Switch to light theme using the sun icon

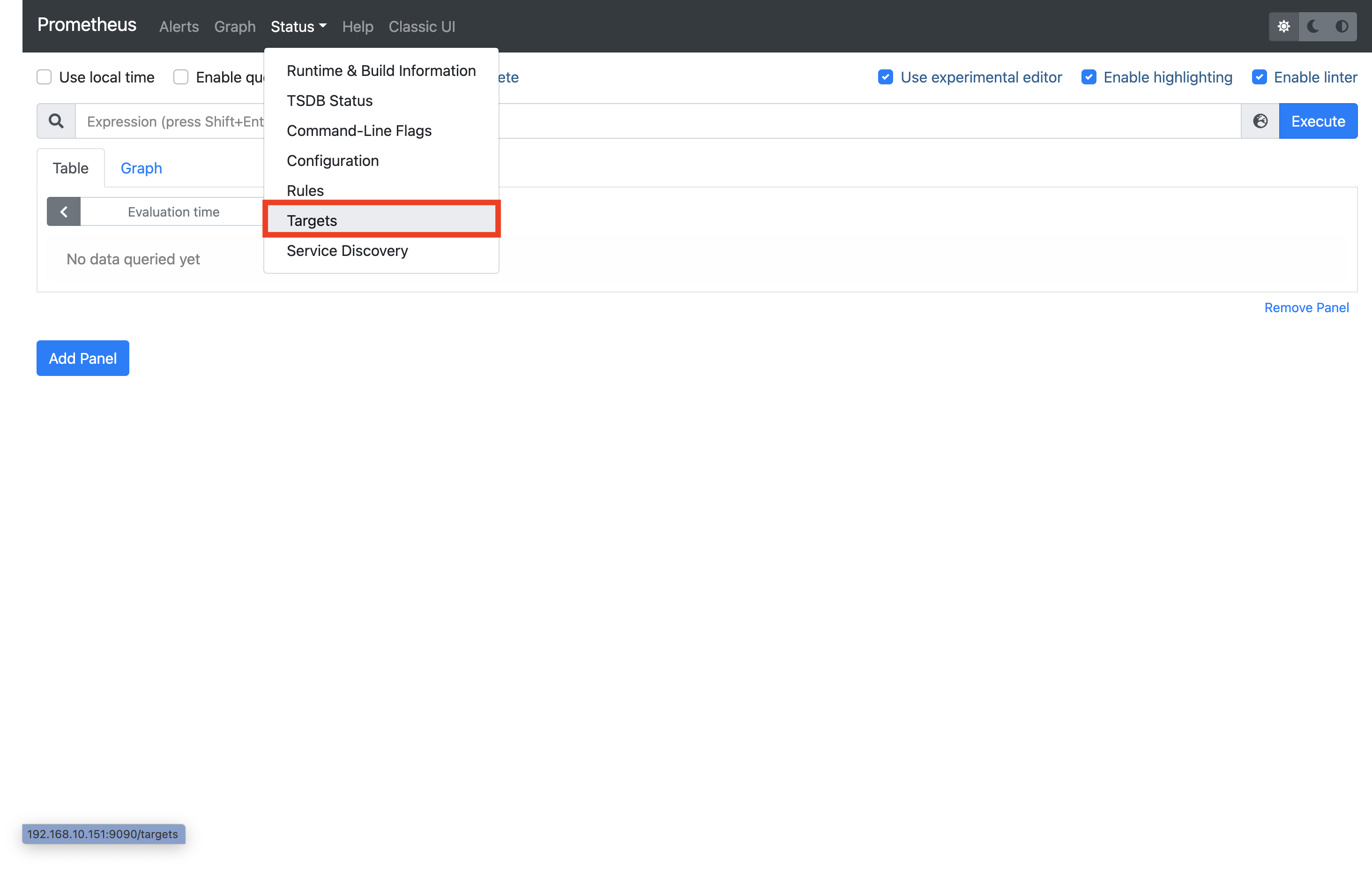click(1284, 26)
